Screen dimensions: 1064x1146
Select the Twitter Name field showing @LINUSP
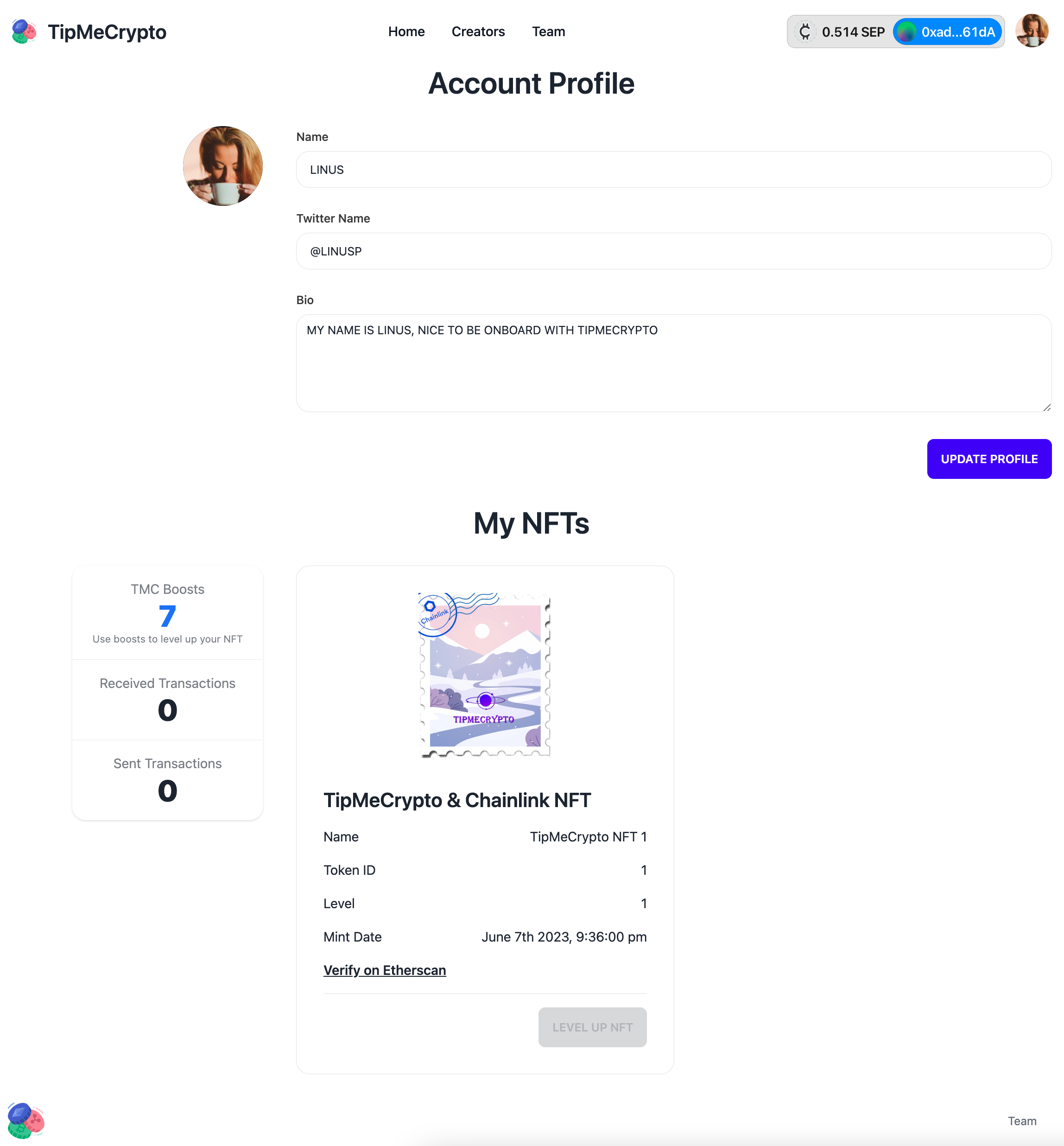click(674, 251)
